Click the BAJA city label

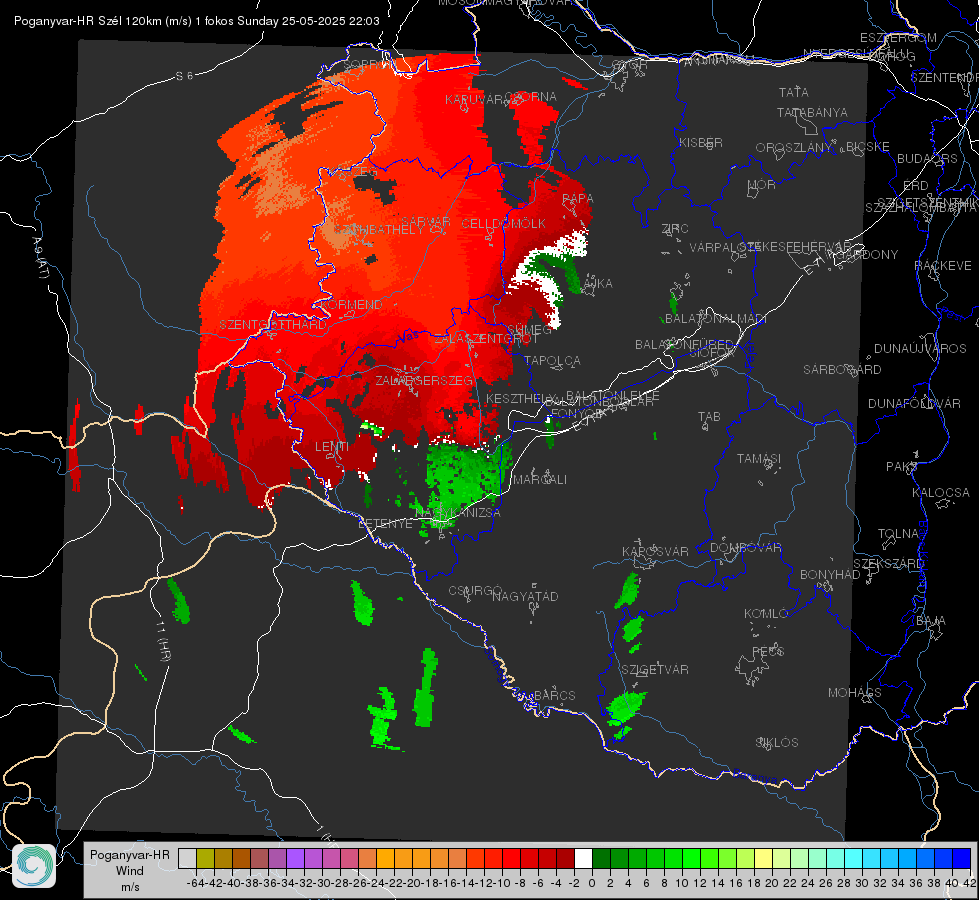pos(931,621)
